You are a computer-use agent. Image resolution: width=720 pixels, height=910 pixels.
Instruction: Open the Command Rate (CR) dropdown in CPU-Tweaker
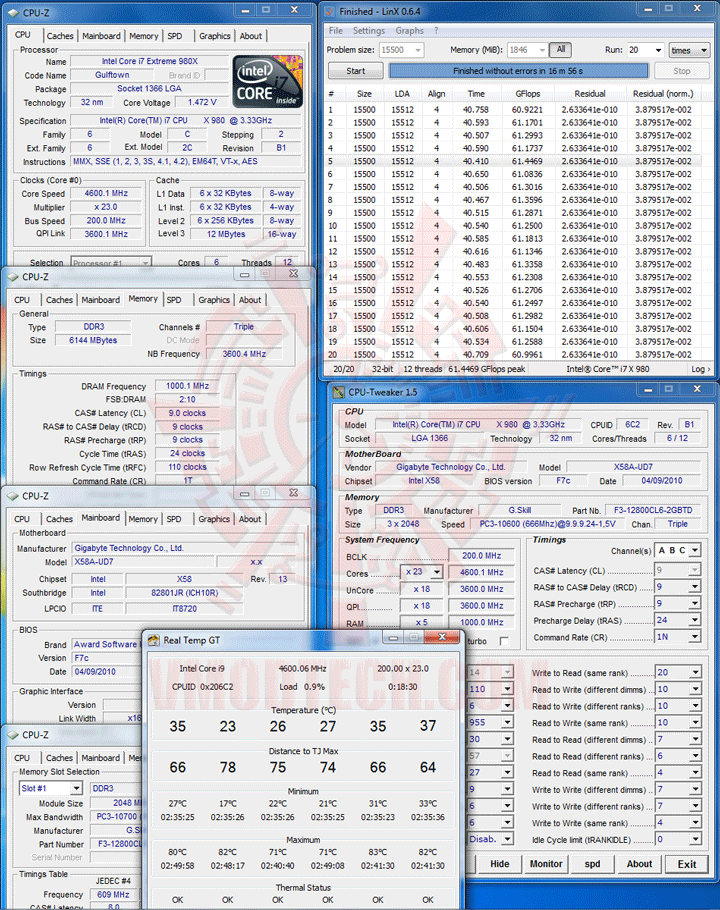(694, 637)
